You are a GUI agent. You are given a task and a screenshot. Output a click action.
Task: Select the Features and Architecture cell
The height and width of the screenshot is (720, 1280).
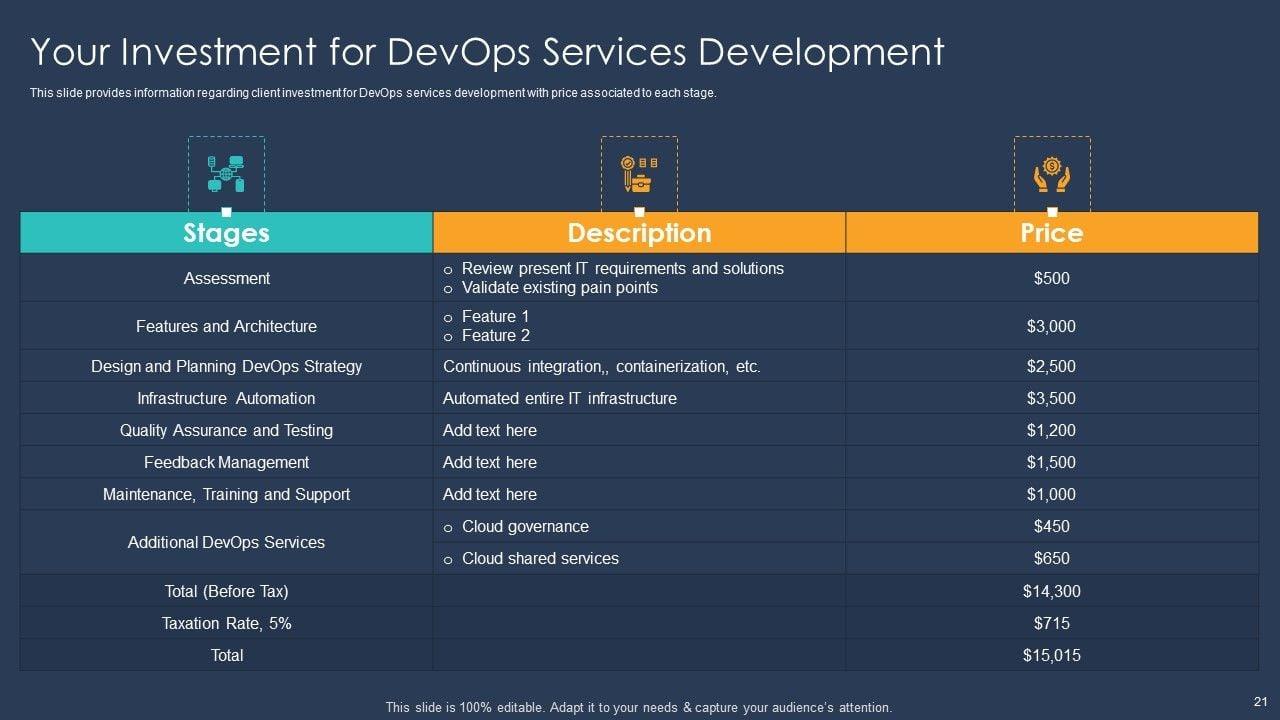pos(226,326)
